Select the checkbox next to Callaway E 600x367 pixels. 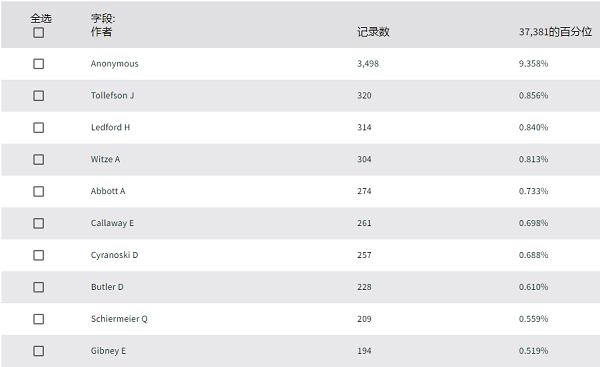tap(38, 223)
